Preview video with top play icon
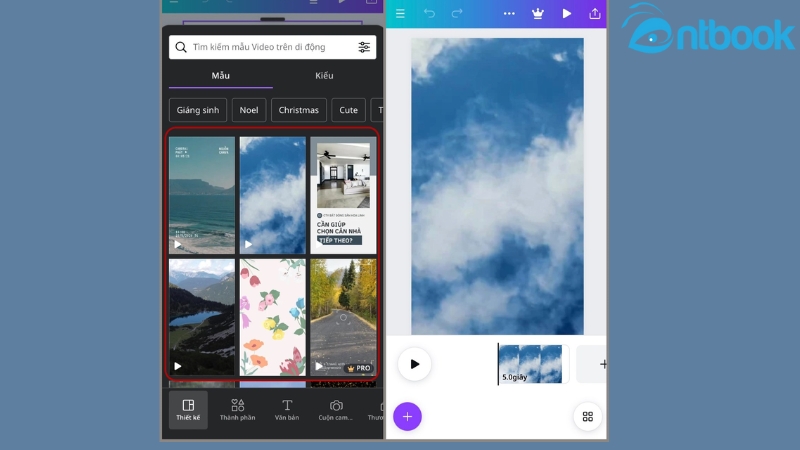 [566, 14]
